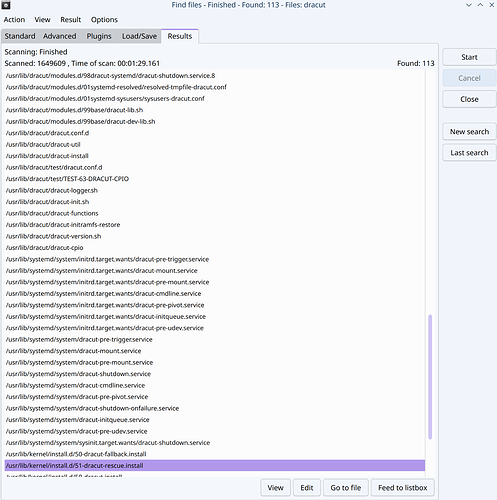Image resolution: width=497 pixels, height=500 pixels.
Task: Click the Edit button below results
Action: click(307, 488)
